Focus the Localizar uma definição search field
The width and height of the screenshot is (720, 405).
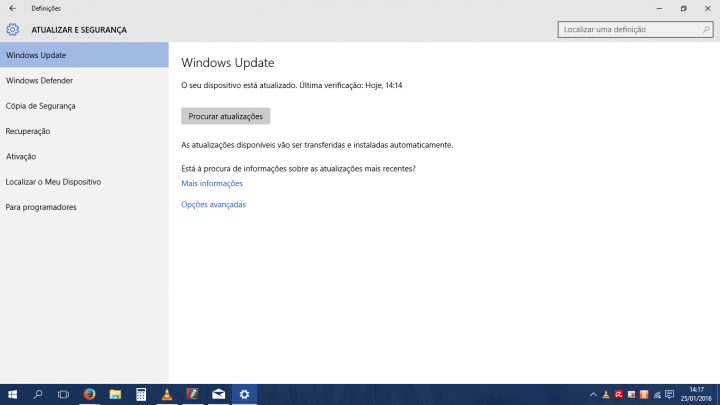[x=635, y=29]
